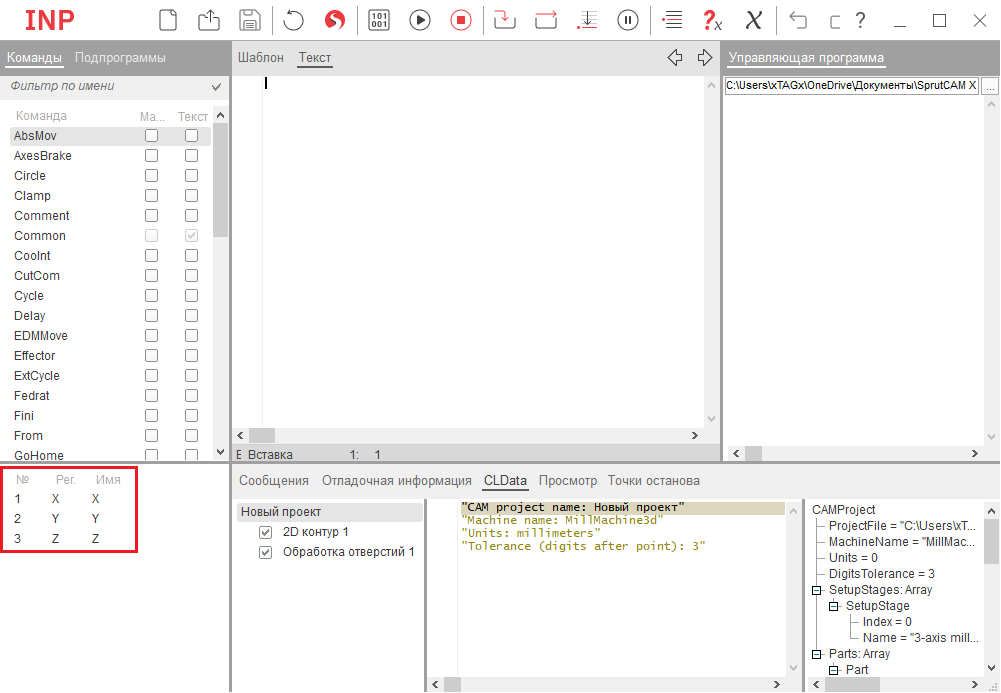Screen dimensions: 1001x693
Task: Click the binary 101 001 icon
Action: click(x=379, y=20)
